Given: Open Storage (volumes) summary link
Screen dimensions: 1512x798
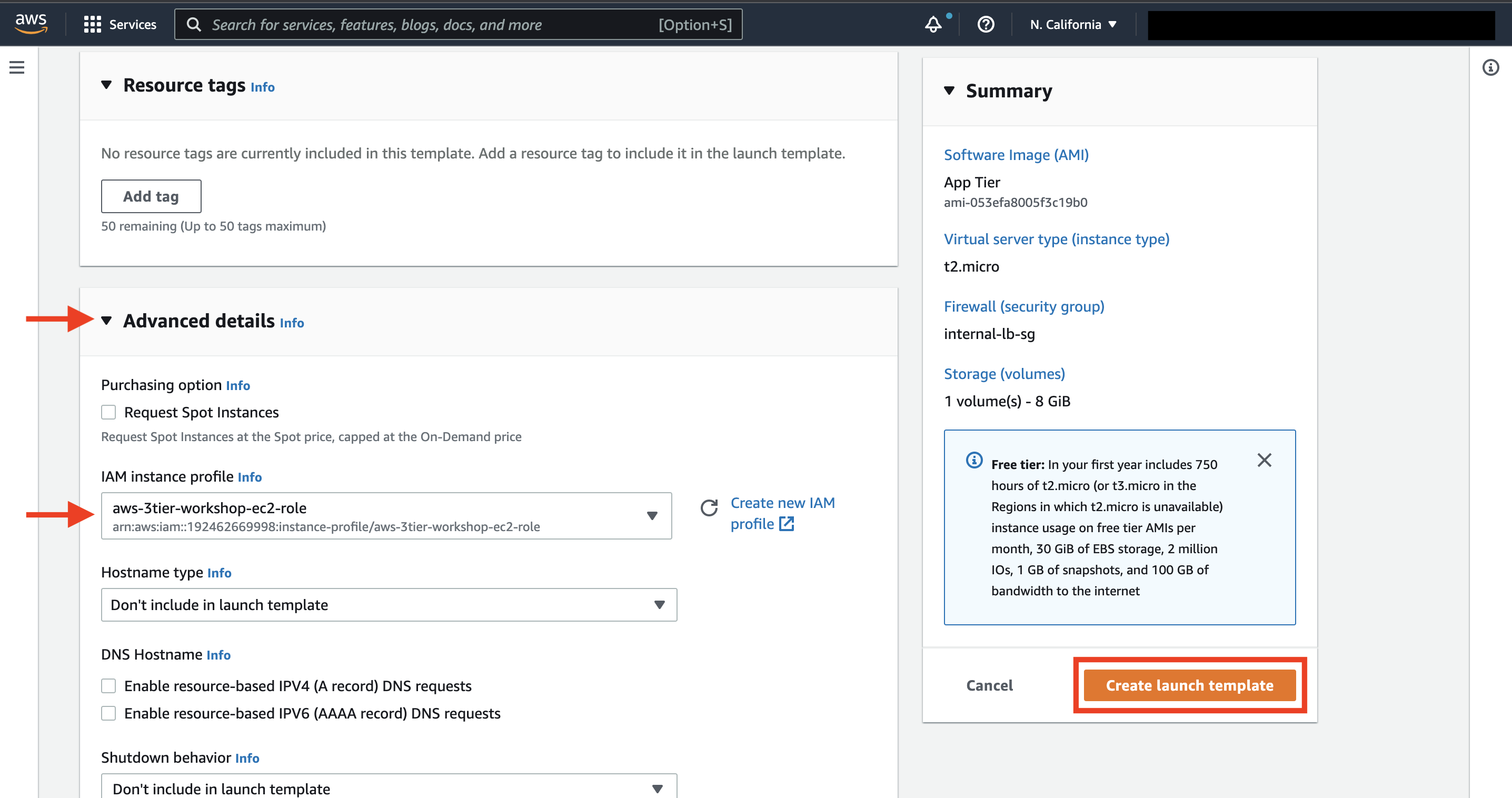Looking at the screenshot, I should [1004, 374].
